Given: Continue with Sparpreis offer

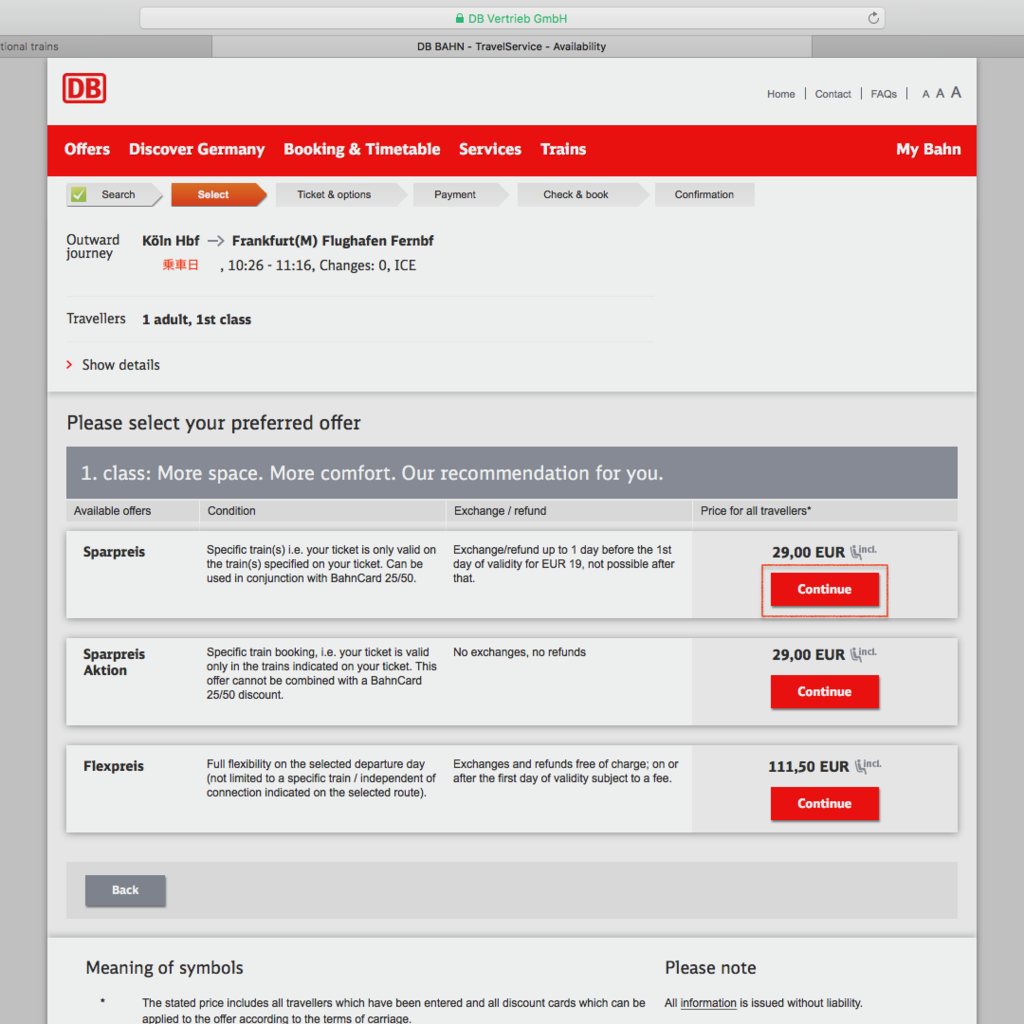Looking at the screenshot, I should tap(824, 590).
